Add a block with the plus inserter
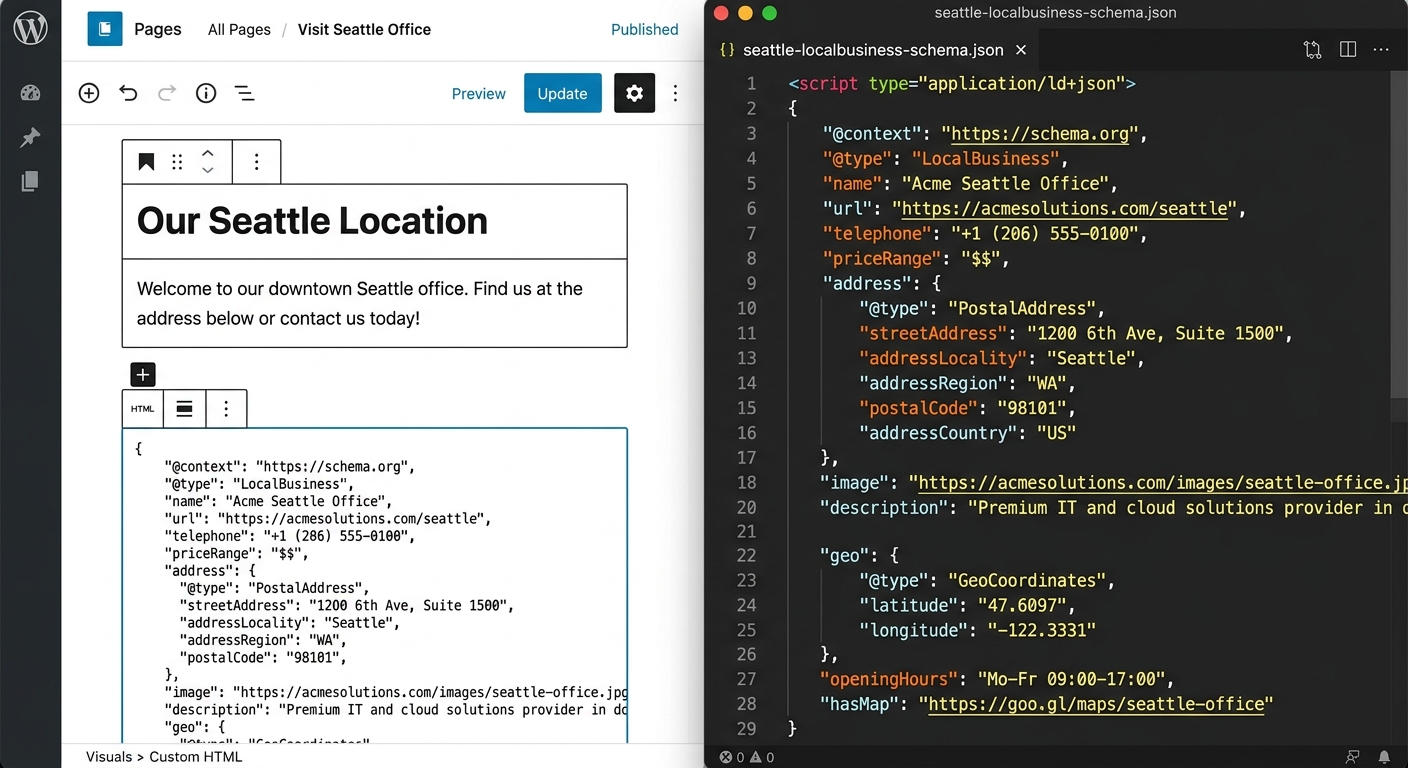Image resolution: width=1408 pixels, height=768 pixels. point(89,93)
